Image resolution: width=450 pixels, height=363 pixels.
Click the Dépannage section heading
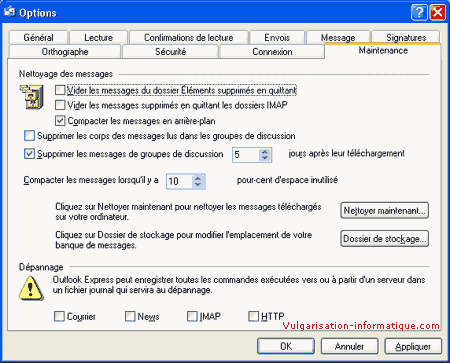41,267
